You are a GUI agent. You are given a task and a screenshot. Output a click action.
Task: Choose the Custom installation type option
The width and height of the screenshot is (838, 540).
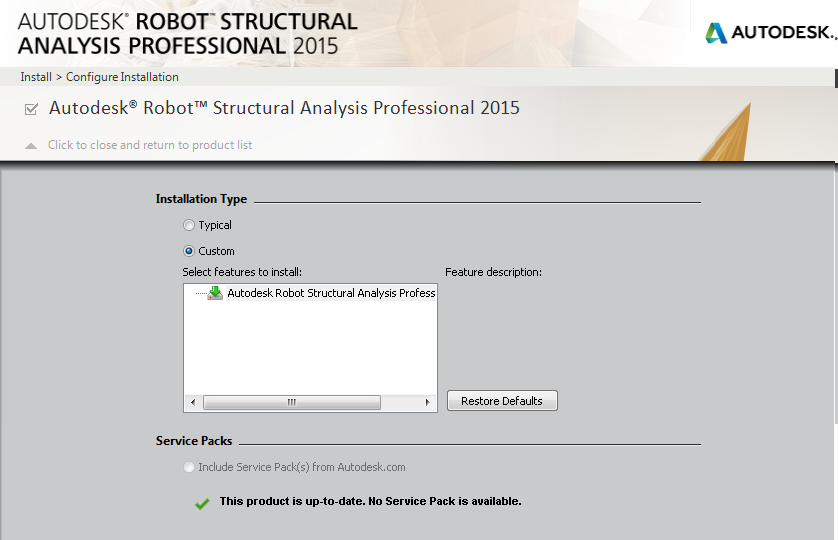tap(189, 251)
